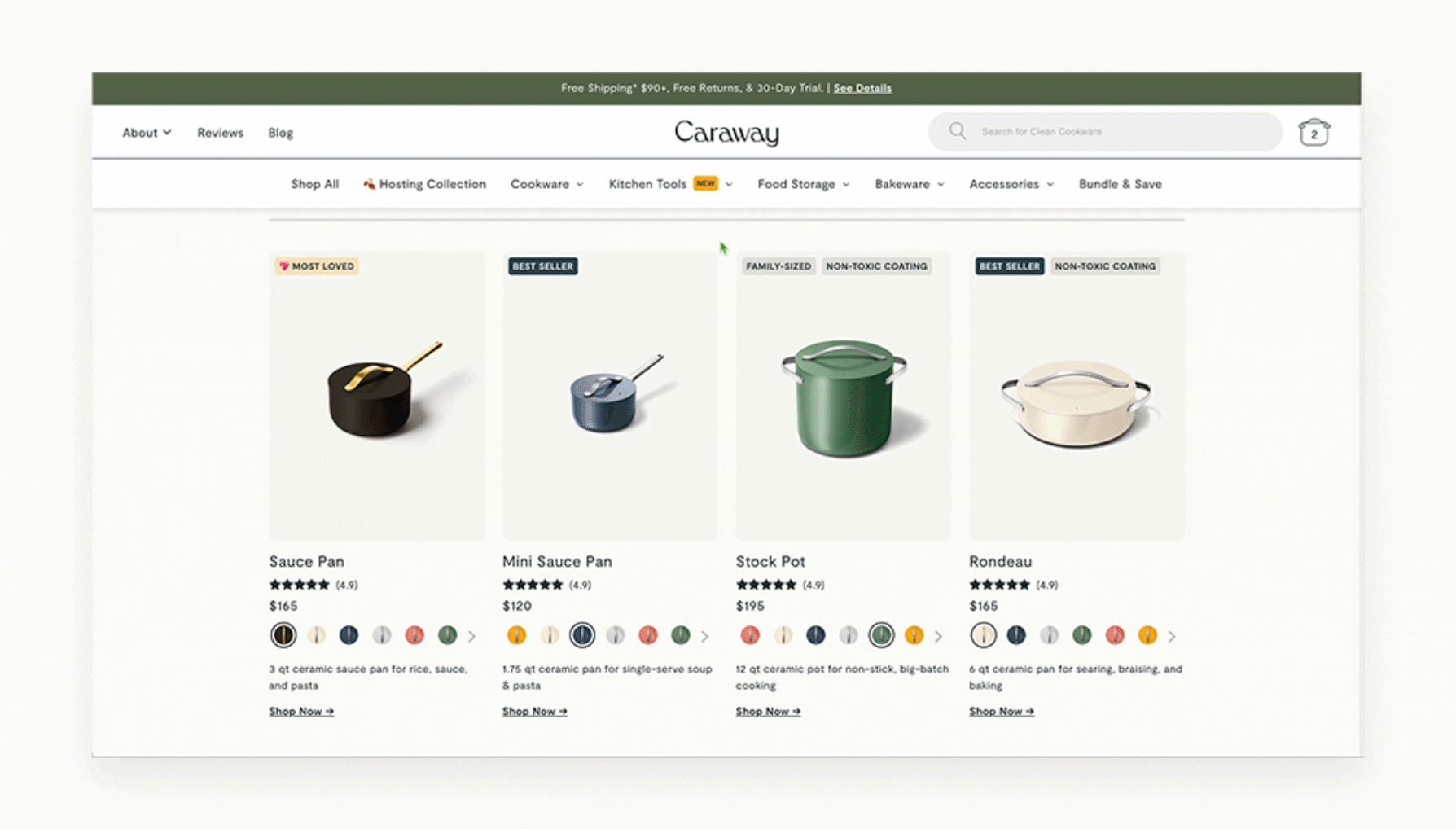The height and width of the screenshot is (829, 1456).
Task: Show more Sauce Pan colors arrow
Action: tap(471, 636)
